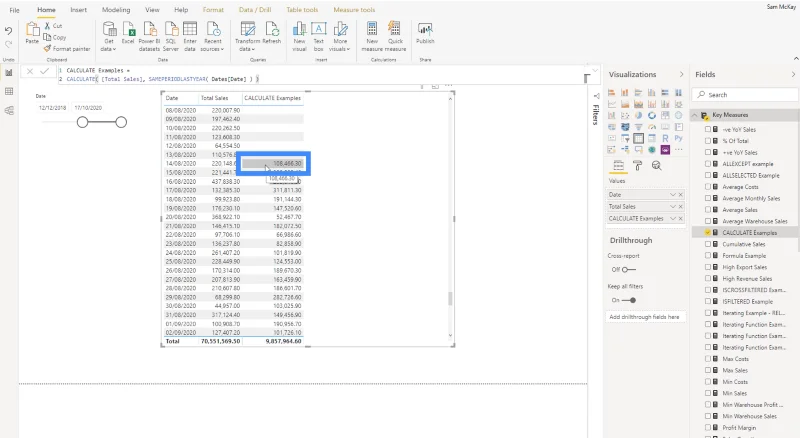Select the gauge visualization

pos(652,127)
